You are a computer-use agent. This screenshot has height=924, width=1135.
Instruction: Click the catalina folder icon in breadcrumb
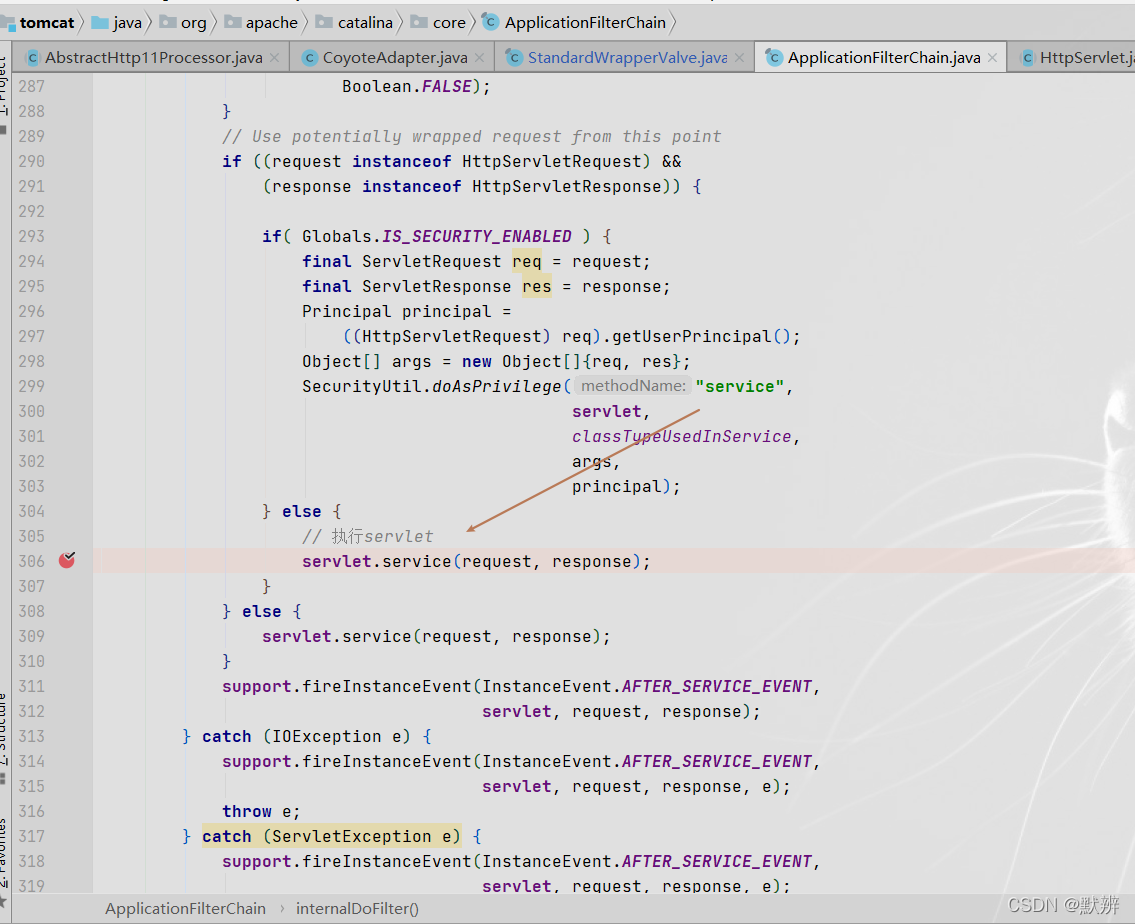(324, 22)
